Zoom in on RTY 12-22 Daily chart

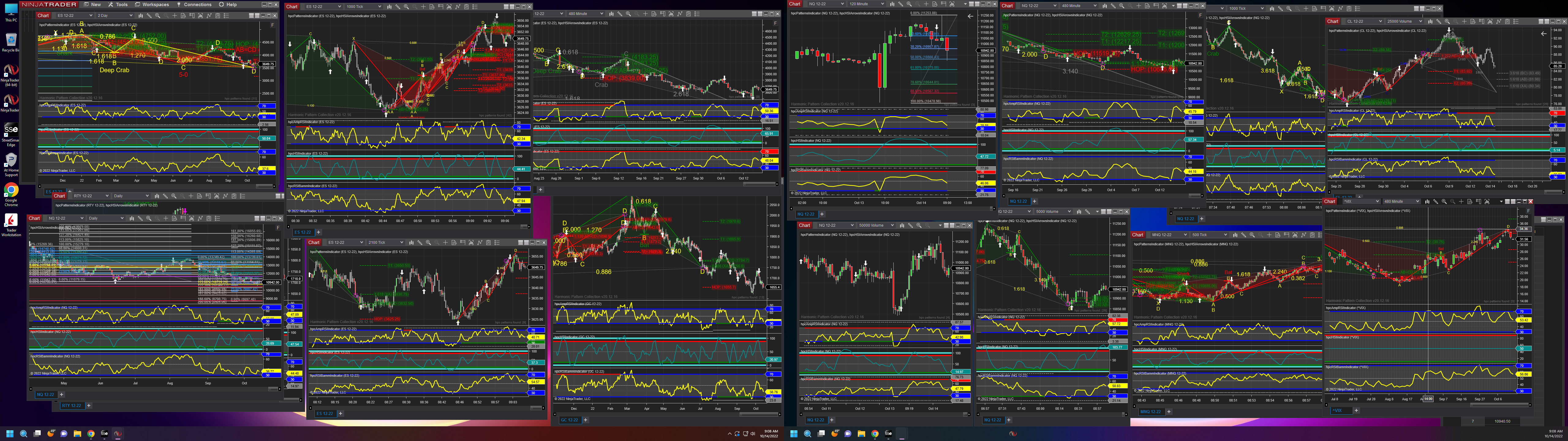[x=174, y=196]
